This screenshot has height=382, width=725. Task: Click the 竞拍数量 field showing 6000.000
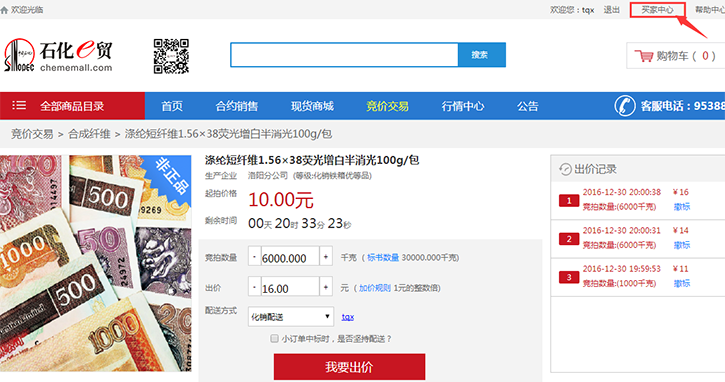(x=290, y=257)
